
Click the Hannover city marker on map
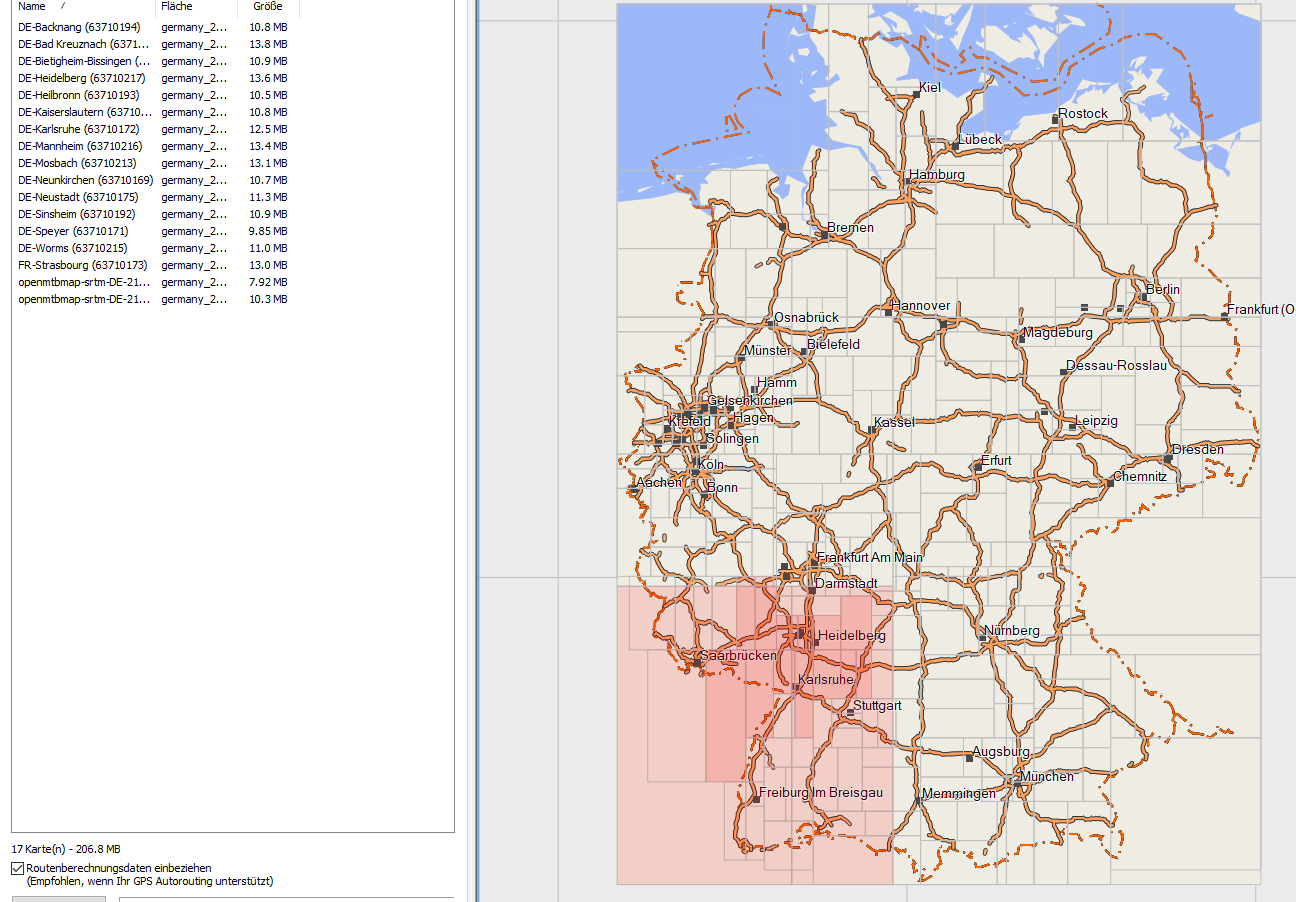coord(888,312)
